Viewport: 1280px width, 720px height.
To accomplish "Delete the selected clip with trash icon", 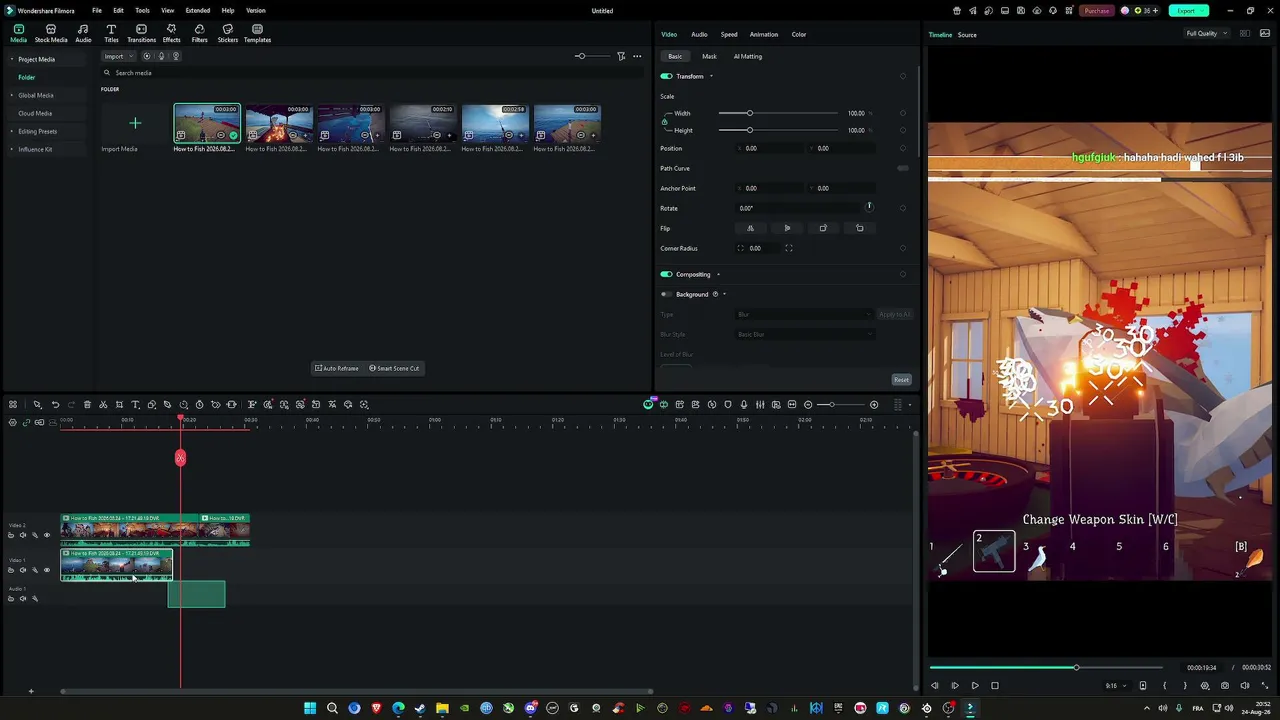I will pos(87,404).
